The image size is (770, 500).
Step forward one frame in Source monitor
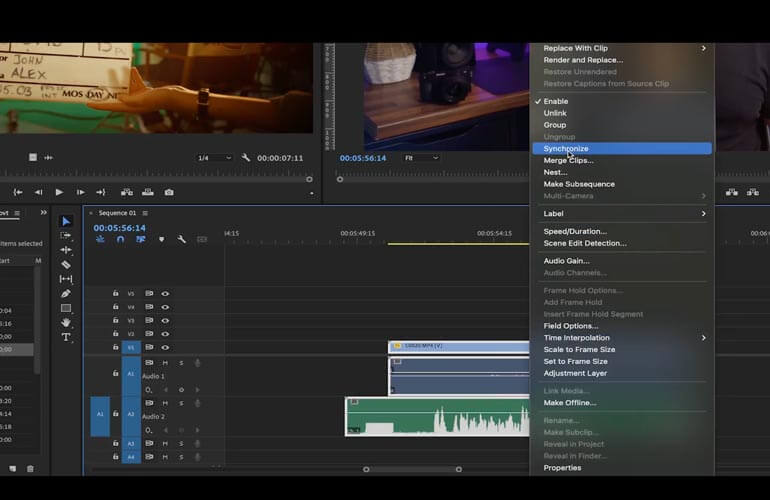80,192
